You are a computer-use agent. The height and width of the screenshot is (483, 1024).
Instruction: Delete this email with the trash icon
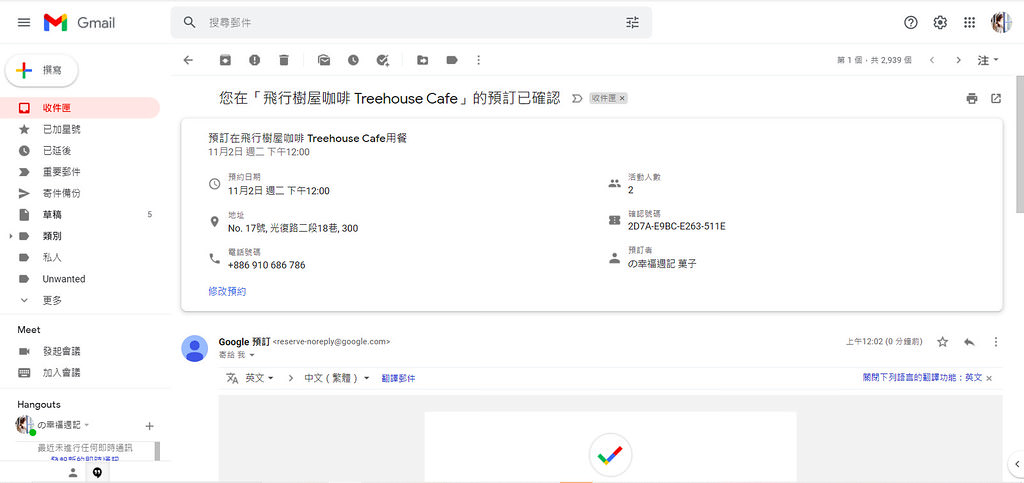pos(283,60)
